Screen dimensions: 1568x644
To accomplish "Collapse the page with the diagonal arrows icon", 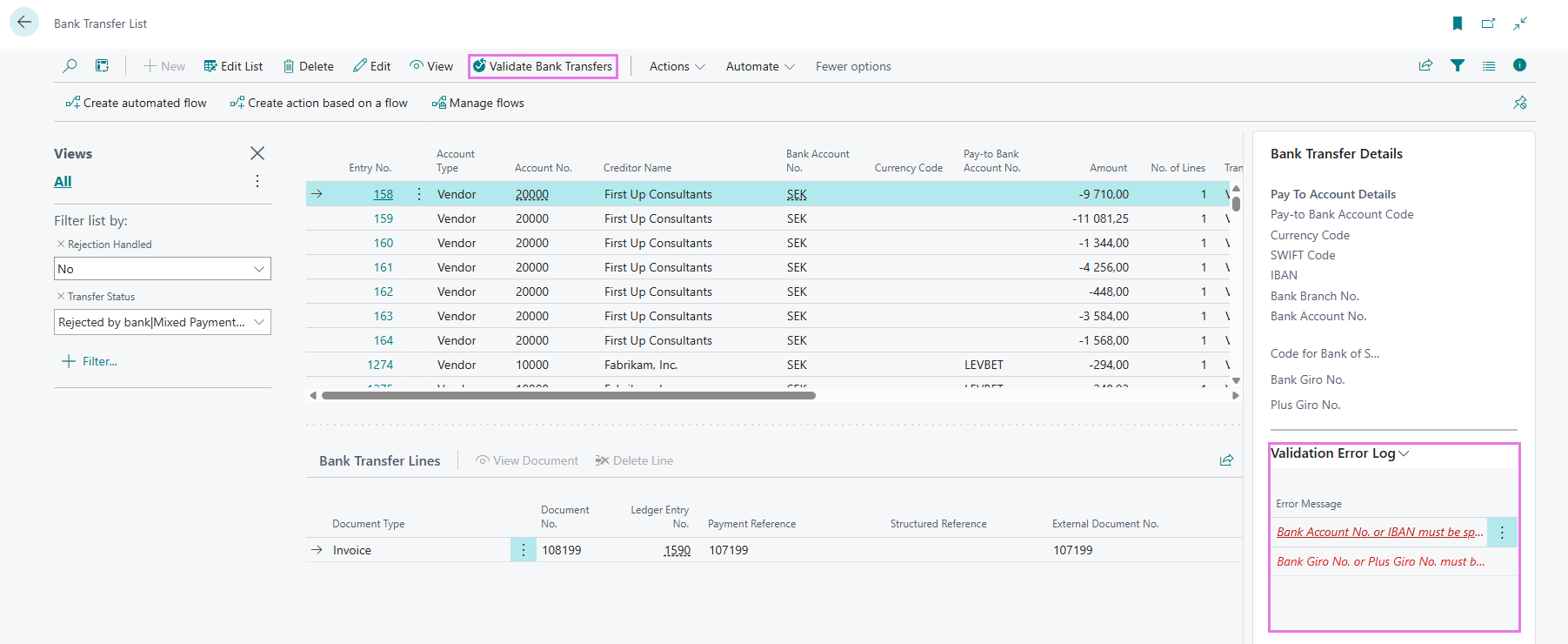I will pos(1520,23).
